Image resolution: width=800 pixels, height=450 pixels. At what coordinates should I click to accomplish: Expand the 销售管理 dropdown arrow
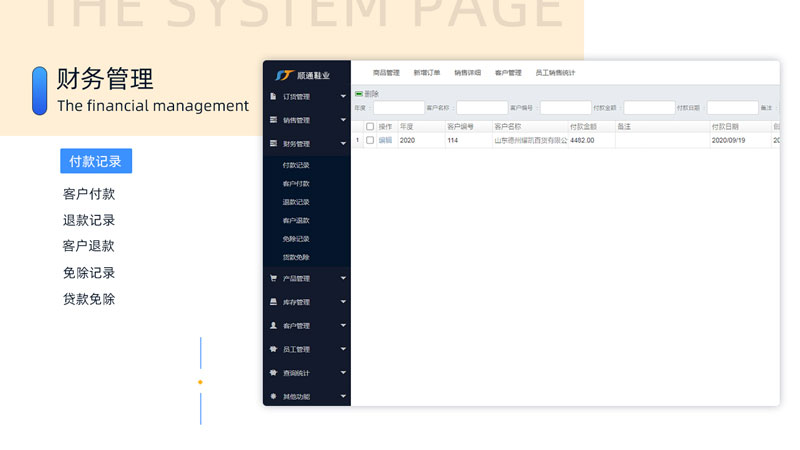click(343, 120)
